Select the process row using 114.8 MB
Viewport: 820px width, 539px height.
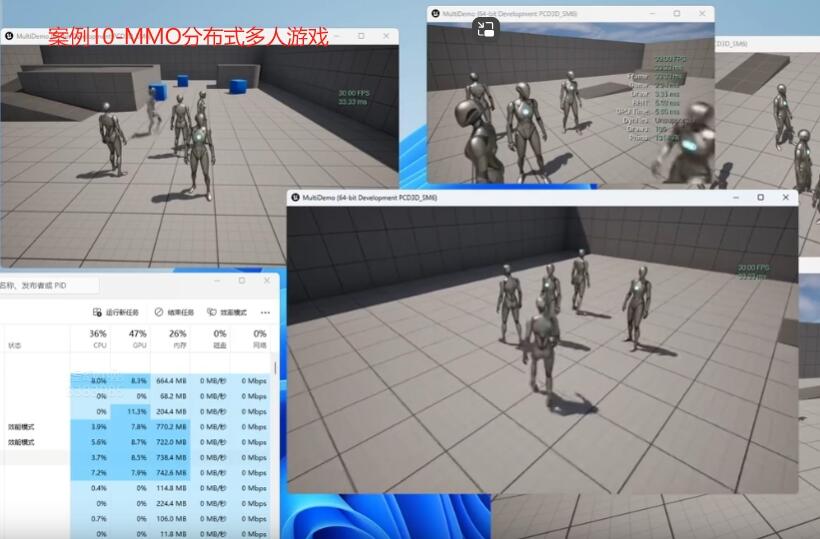point(135,488)
